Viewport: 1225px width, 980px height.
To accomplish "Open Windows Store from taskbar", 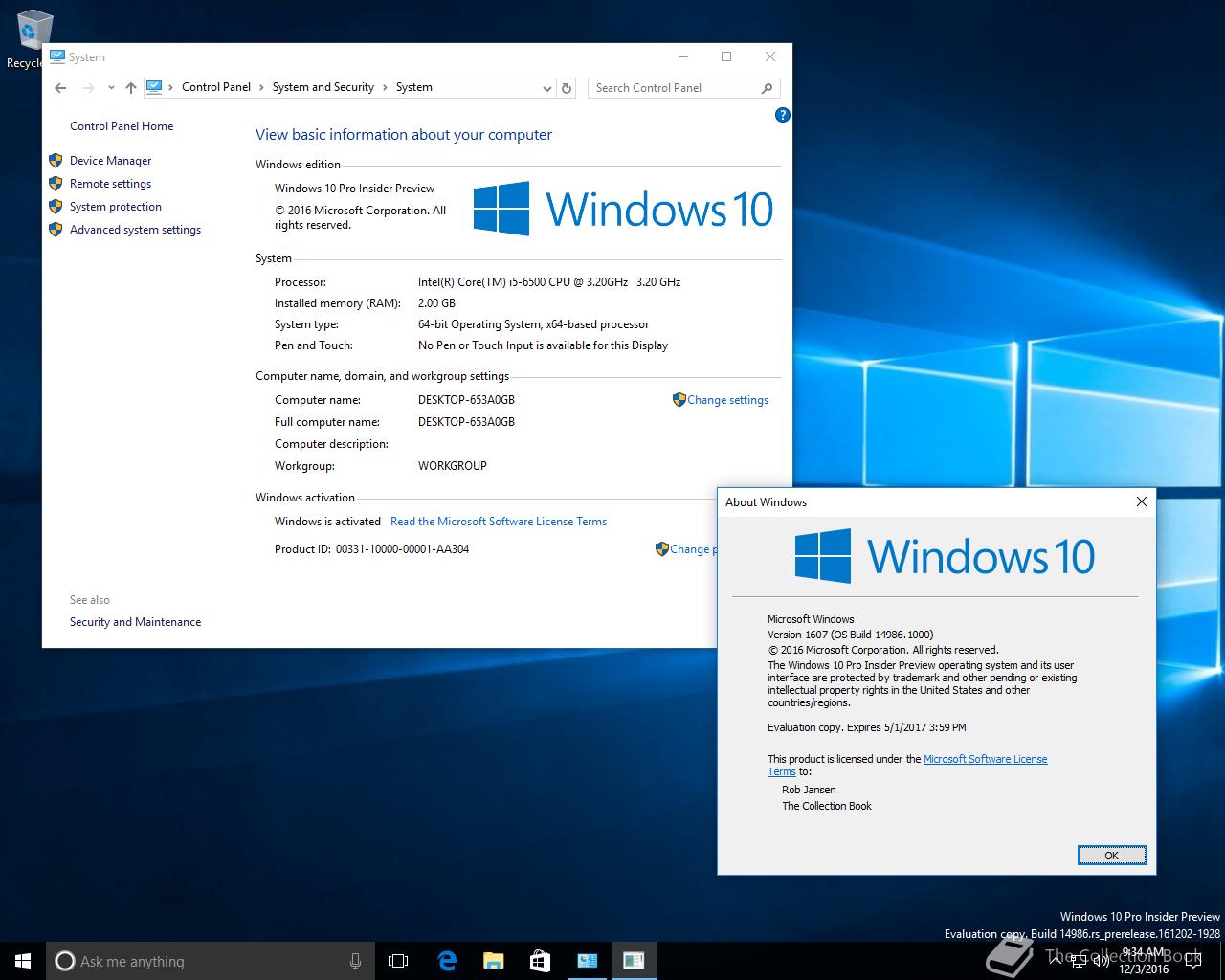I will tap(540, 961).
